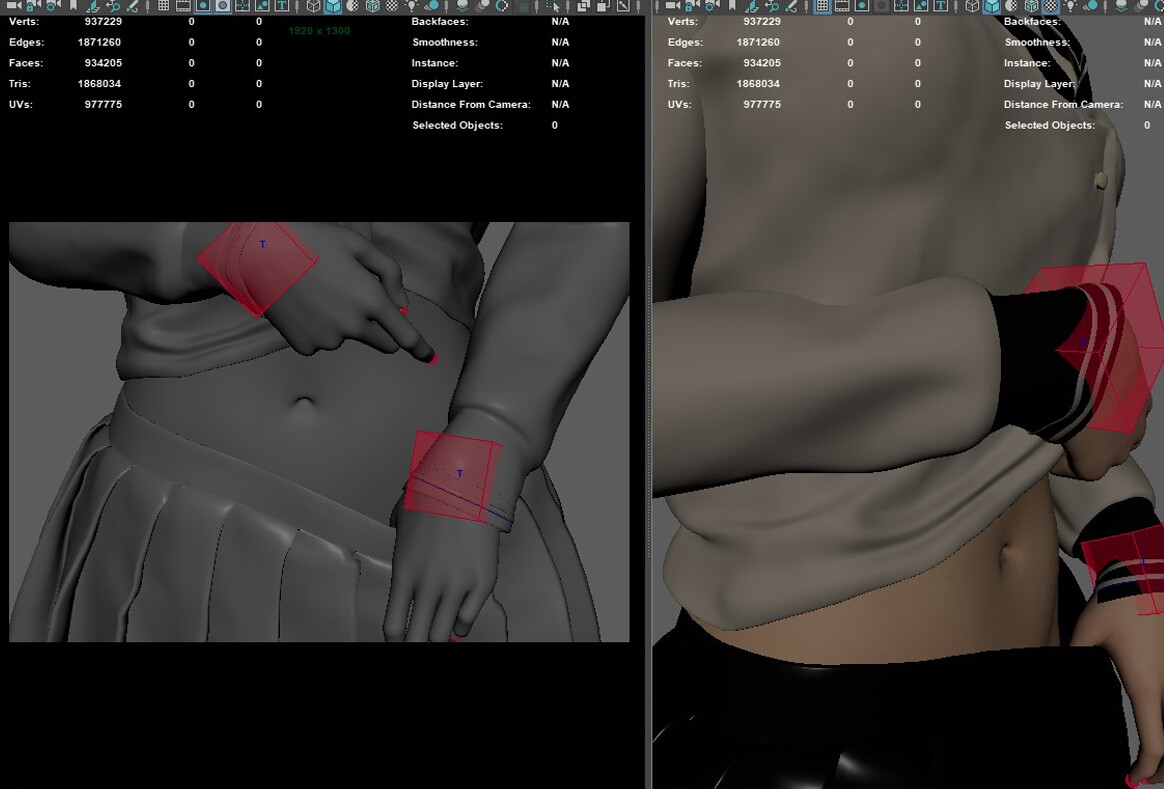The image size is (1164, 789).
Task: Disable Resolution Gate in left viewport toolbar
Action: (x=203, y=6)
